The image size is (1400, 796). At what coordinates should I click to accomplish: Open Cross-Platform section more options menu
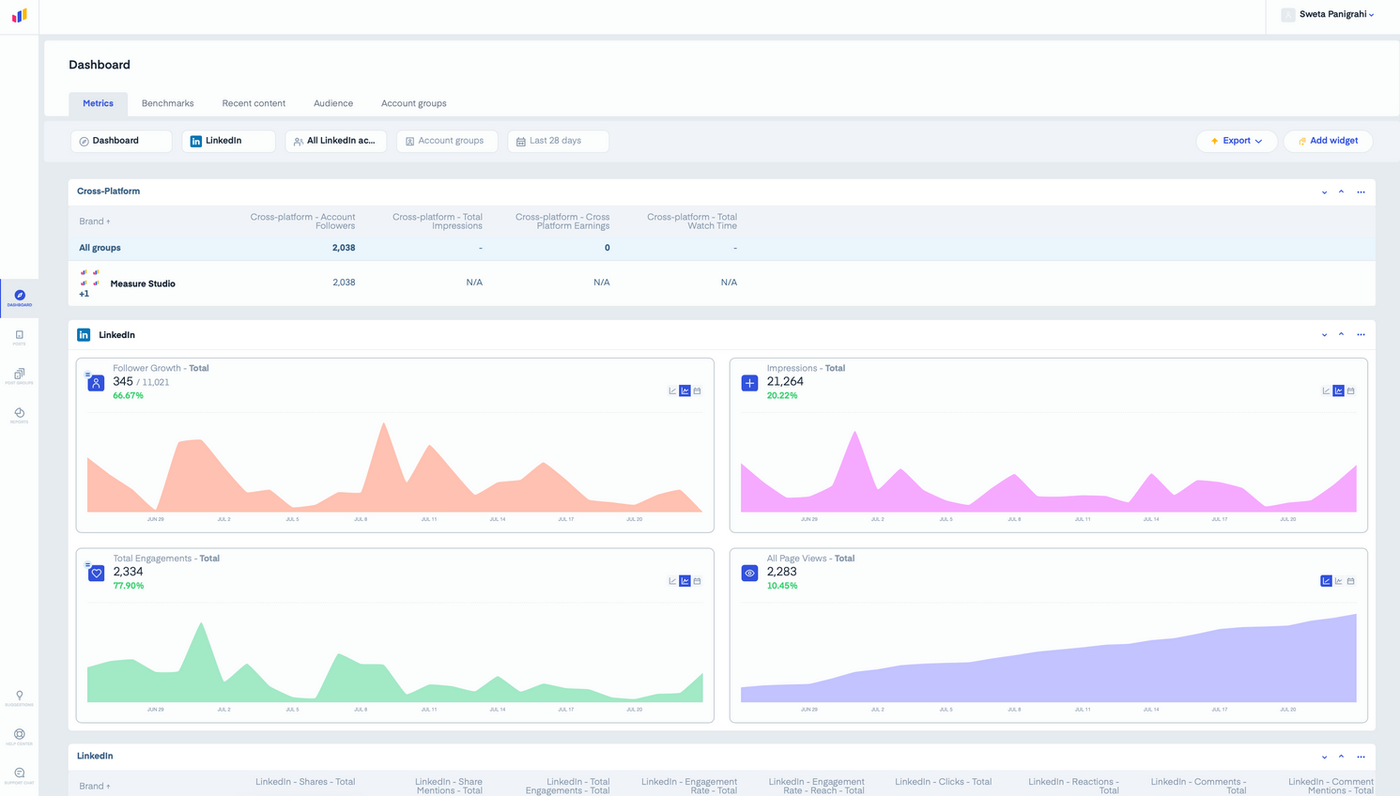pos(1361,192)
